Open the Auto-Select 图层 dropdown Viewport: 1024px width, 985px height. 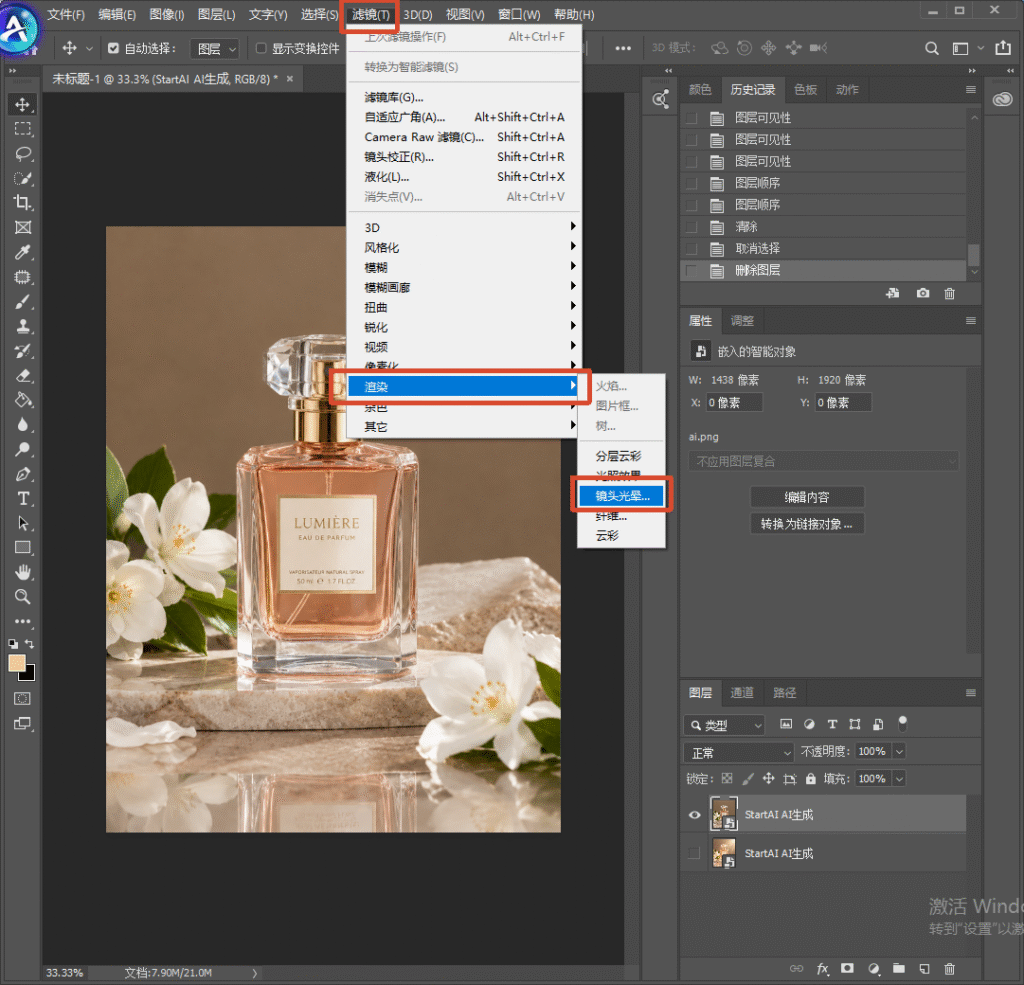[x=215, y=49]
